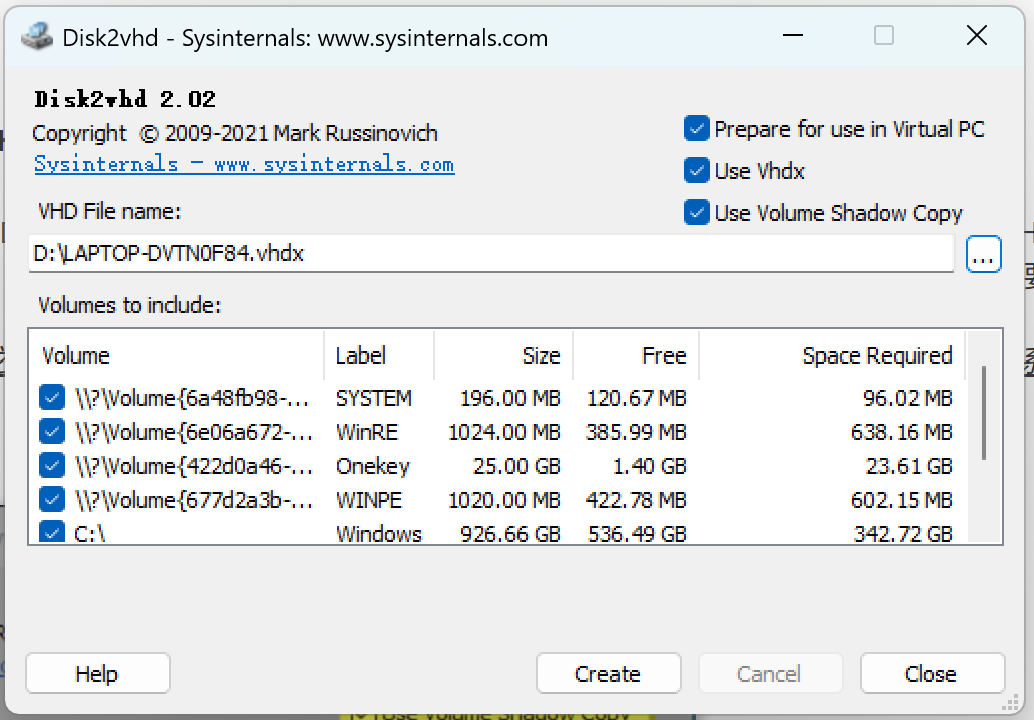The width and height of the screenshot is (1034, 720).
Task: Uncheck the C:\ Windows volume checkbox
Action: [x=51, y=532]
